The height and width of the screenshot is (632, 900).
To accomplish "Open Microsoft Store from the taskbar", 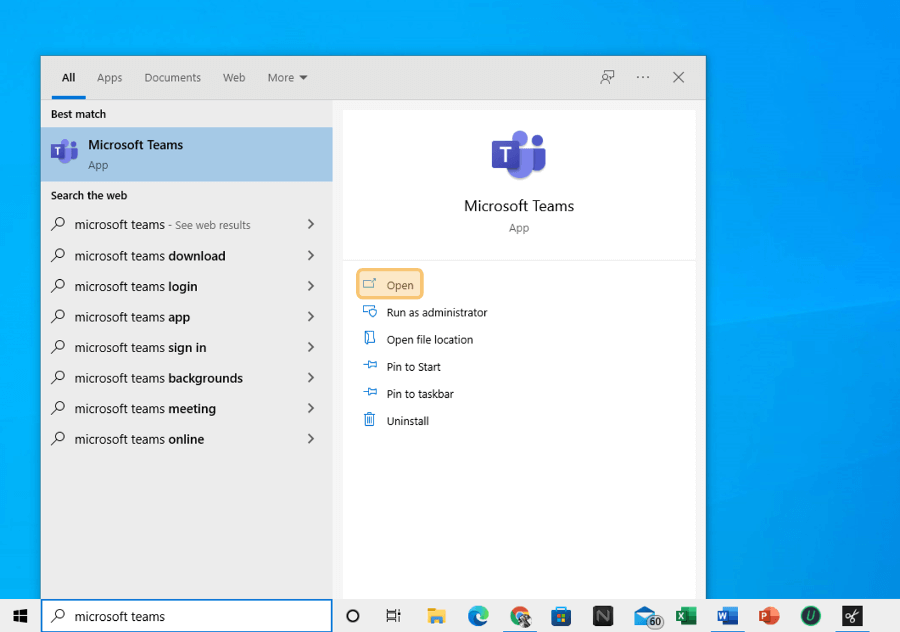I will [x=561, y=616].
